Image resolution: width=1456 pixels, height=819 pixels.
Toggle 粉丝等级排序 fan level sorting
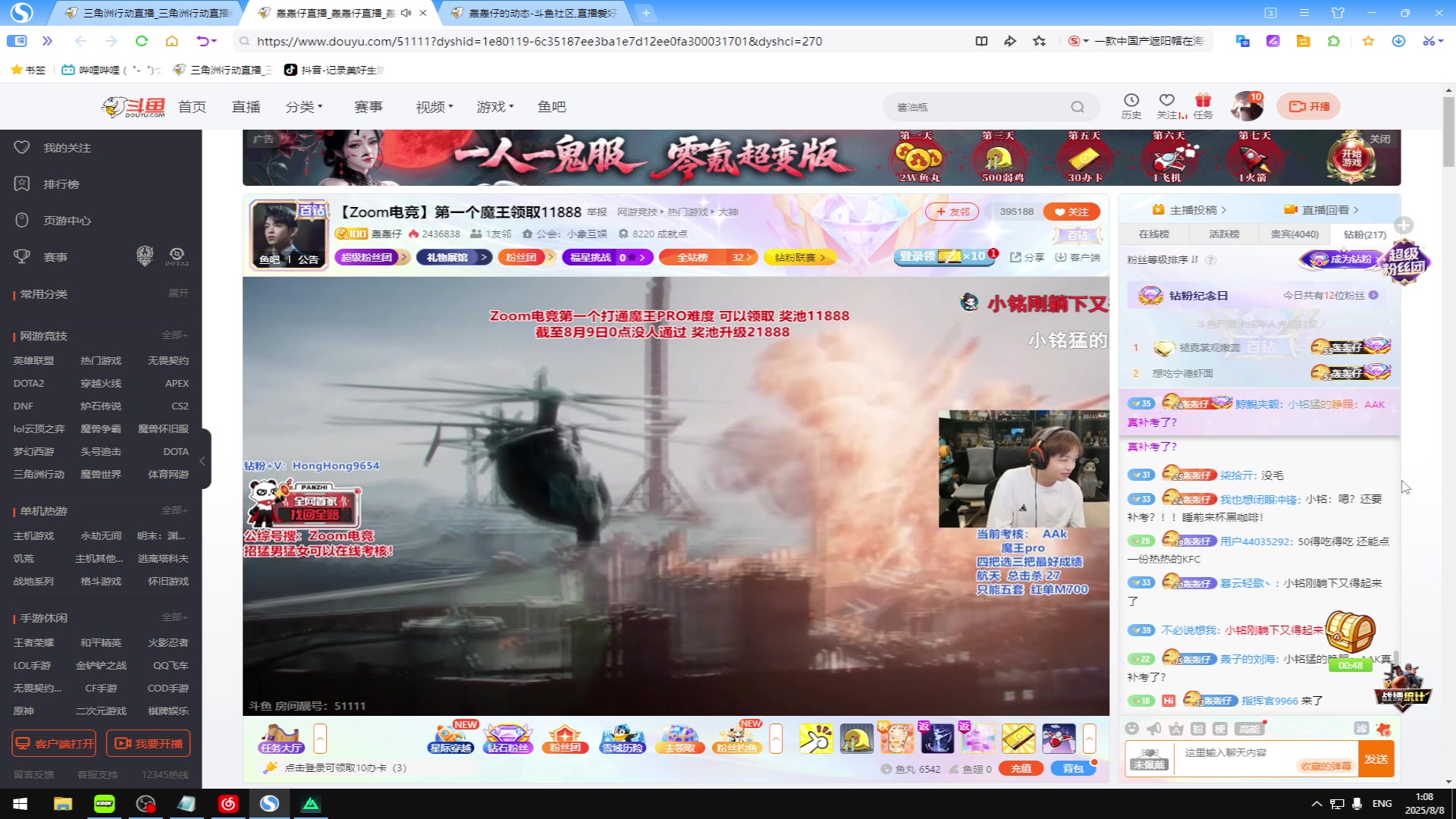tap(1163, 259)
